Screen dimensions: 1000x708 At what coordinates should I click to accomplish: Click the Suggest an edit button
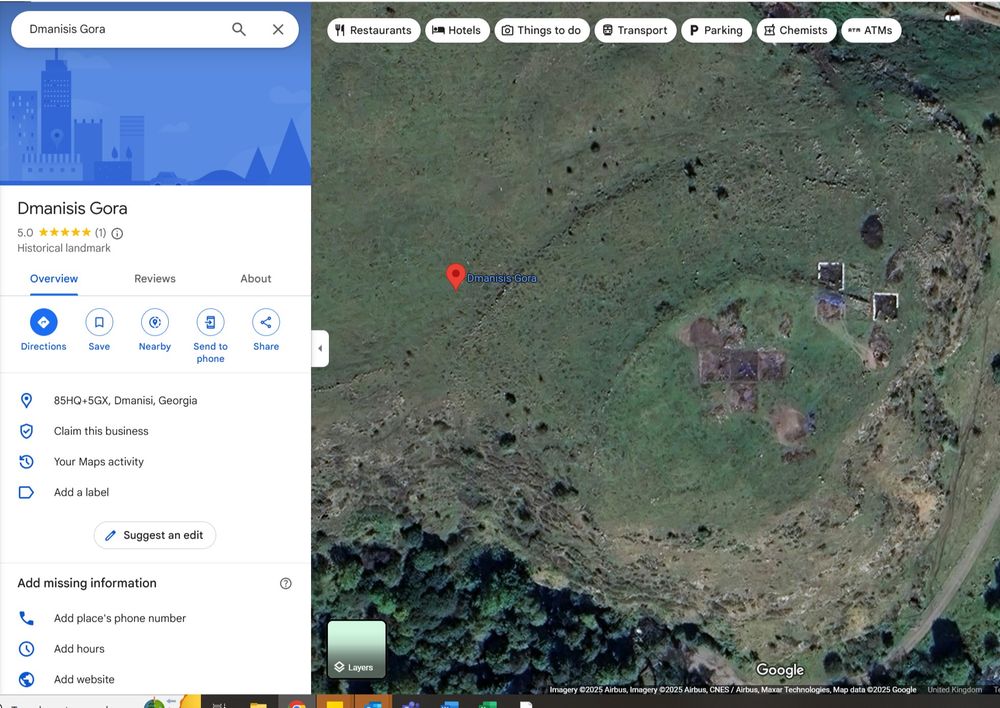[154, 535]
